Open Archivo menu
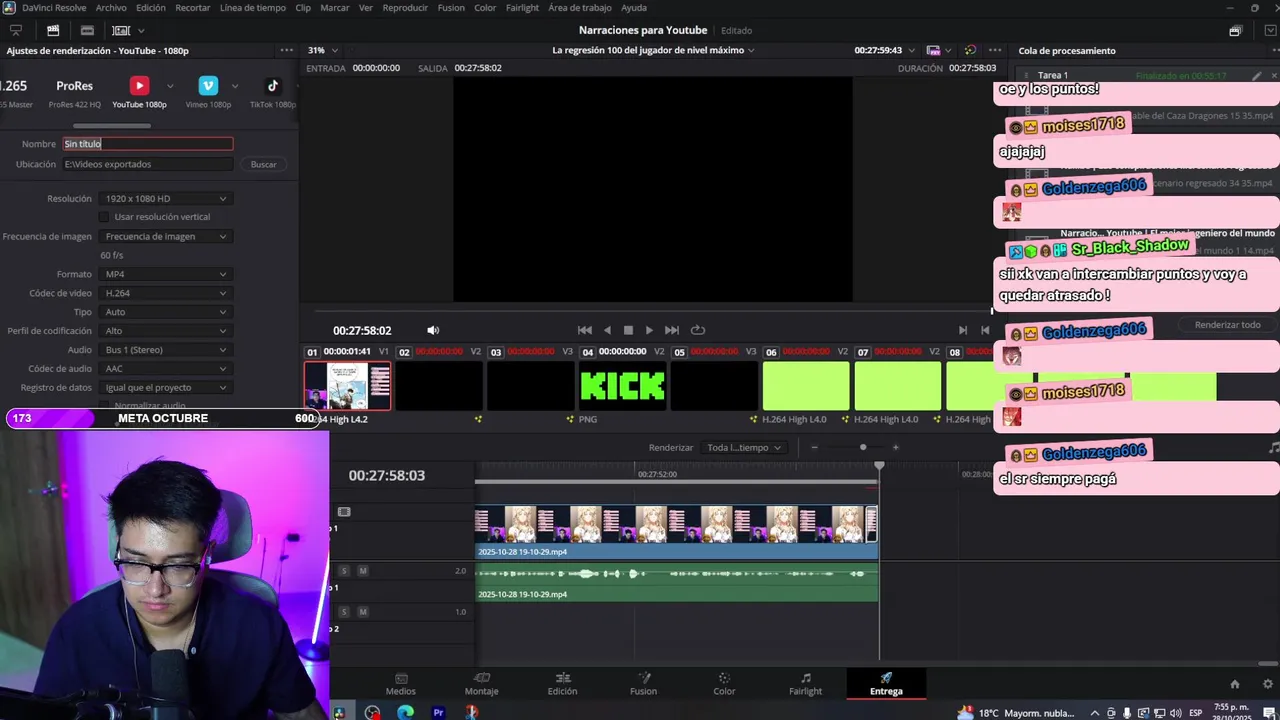Viewport: 1280px width, 720px height. tap(111, 7)
